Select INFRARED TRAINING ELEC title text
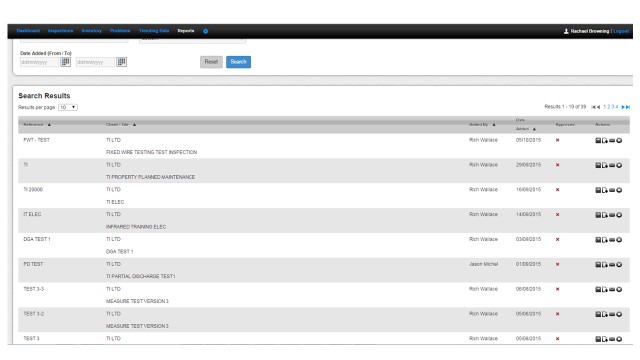This screenshot has width=640, height=360. [x=136, y=227]
